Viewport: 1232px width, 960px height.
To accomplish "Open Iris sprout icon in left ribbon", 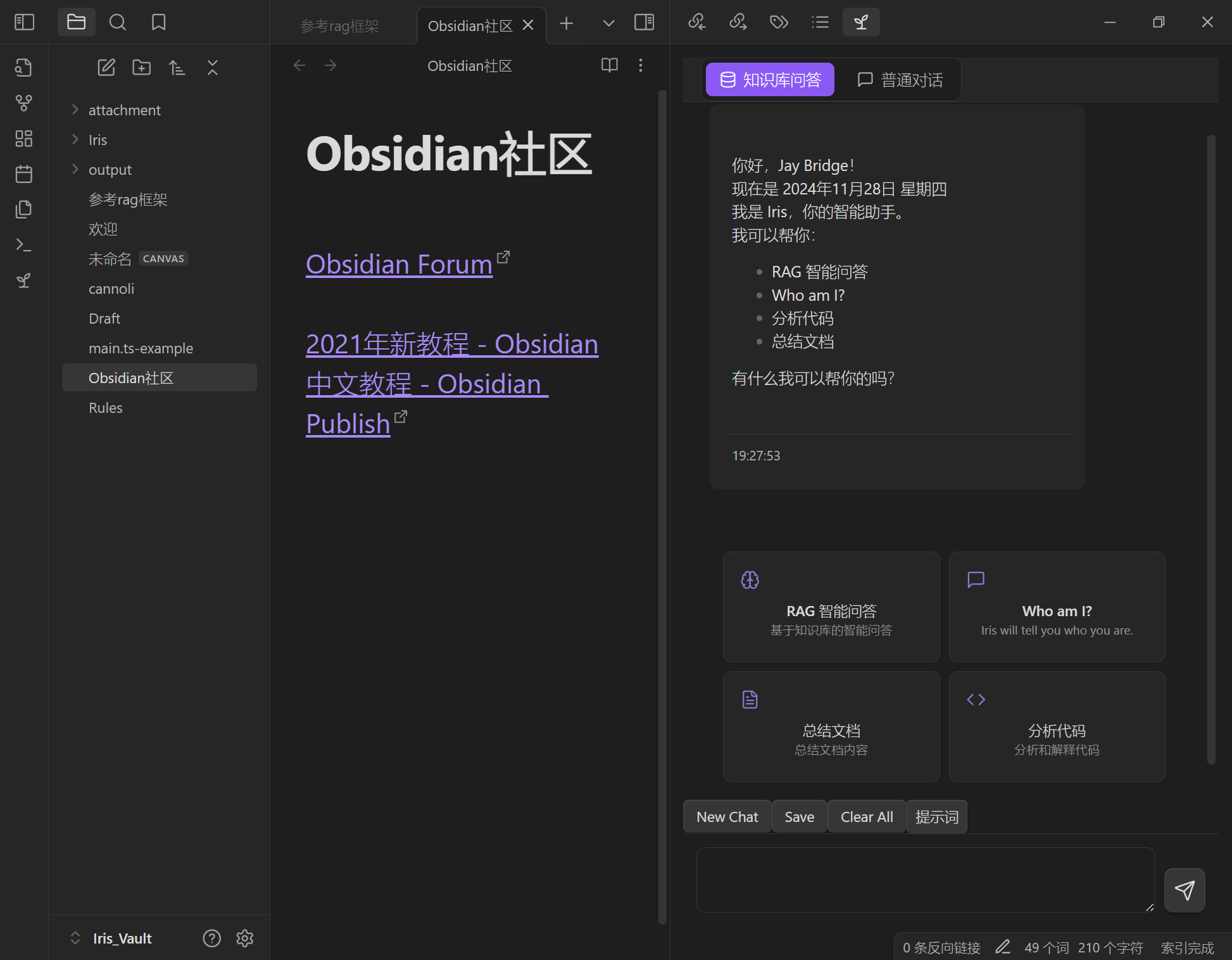I will click(24, 280).
